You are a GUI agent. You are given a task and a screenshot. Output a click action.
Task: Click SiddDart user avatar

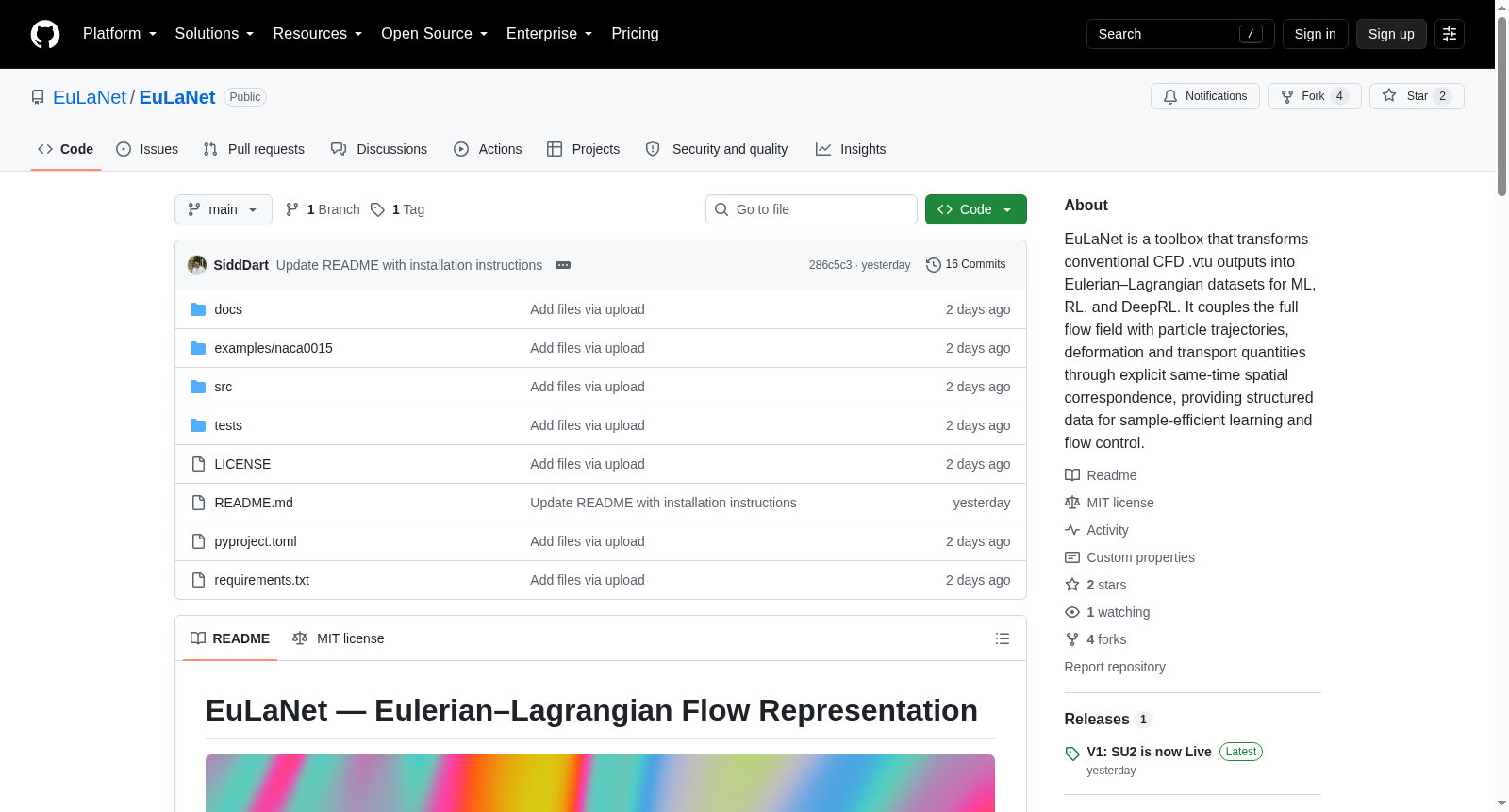point(197,265)
